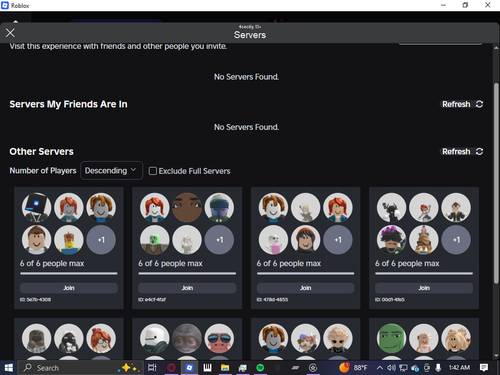Click the scroll-up arrow of the Servers panel
Viewport: 500px width, 375px height.
click(x=496, y=48)
